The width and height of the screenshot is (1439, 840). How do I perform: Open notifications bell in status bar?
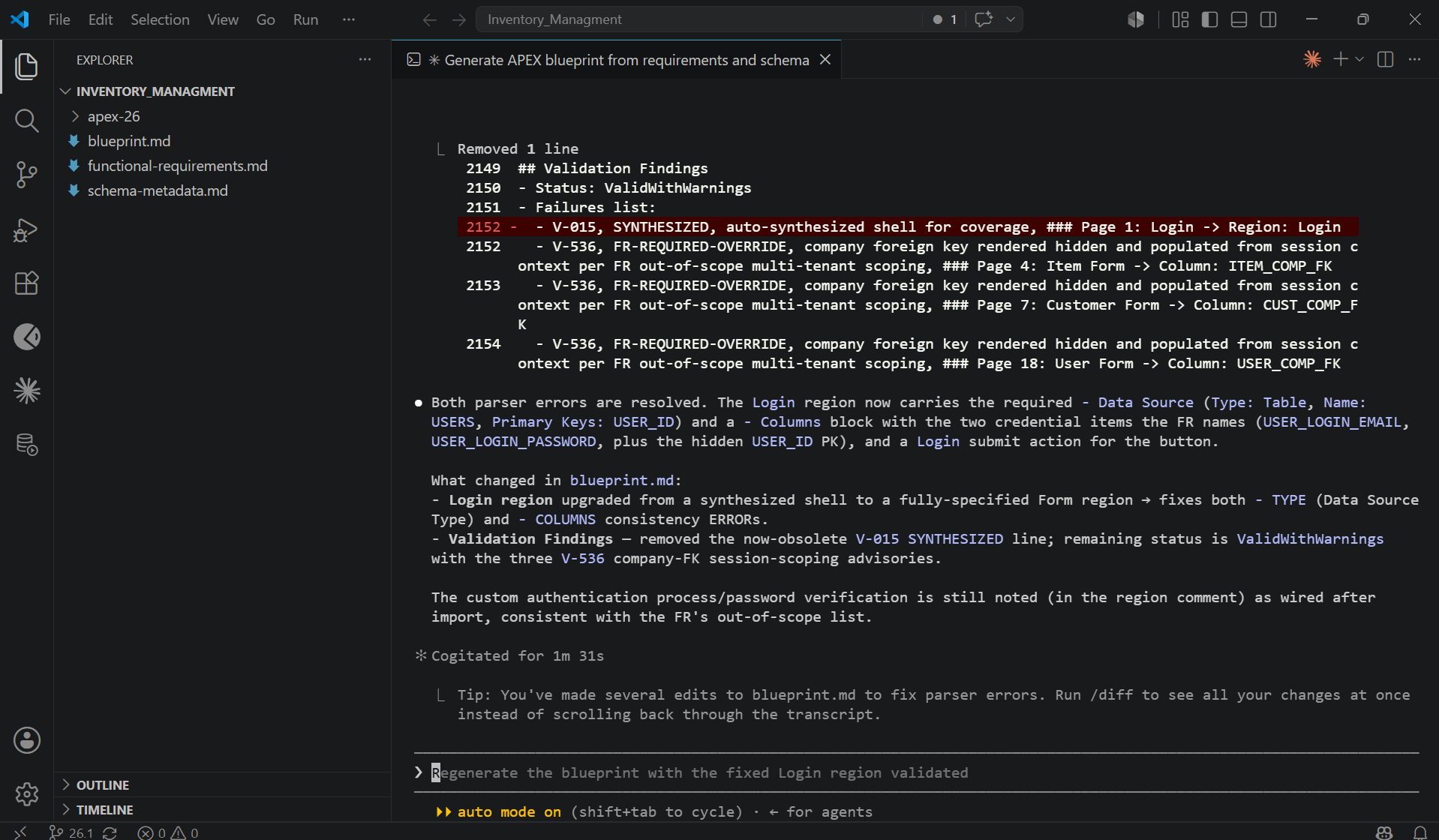tap(1420, 832)
